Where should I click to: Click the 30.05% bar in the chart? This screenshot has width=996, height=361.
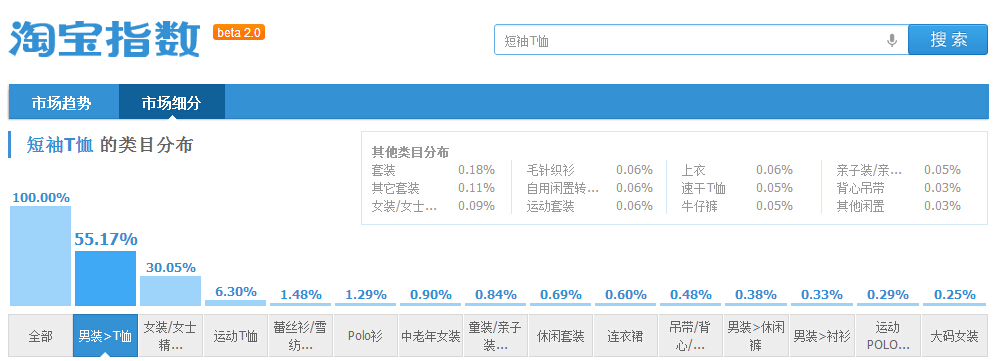point(170,290)
